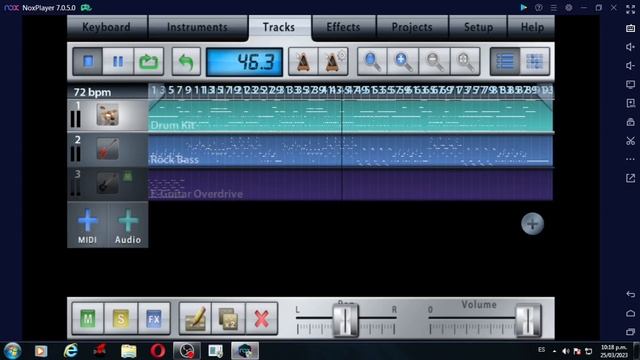
Task: Pause the song playback
Action: pyautogui.click(x=118, y=62)
